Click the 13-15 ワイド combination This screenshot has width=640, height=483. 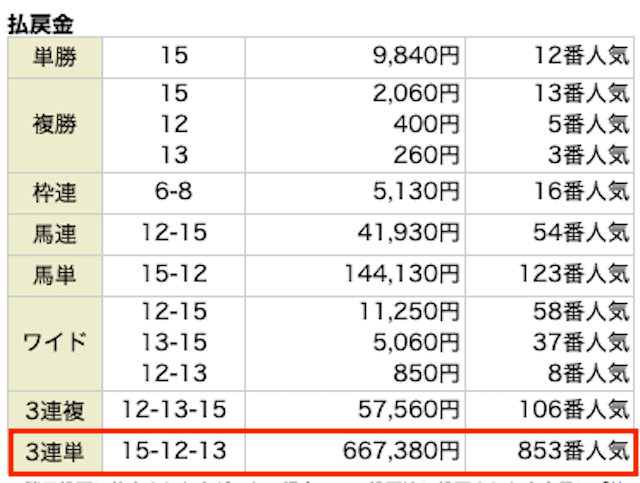click(x=173, y=342)
